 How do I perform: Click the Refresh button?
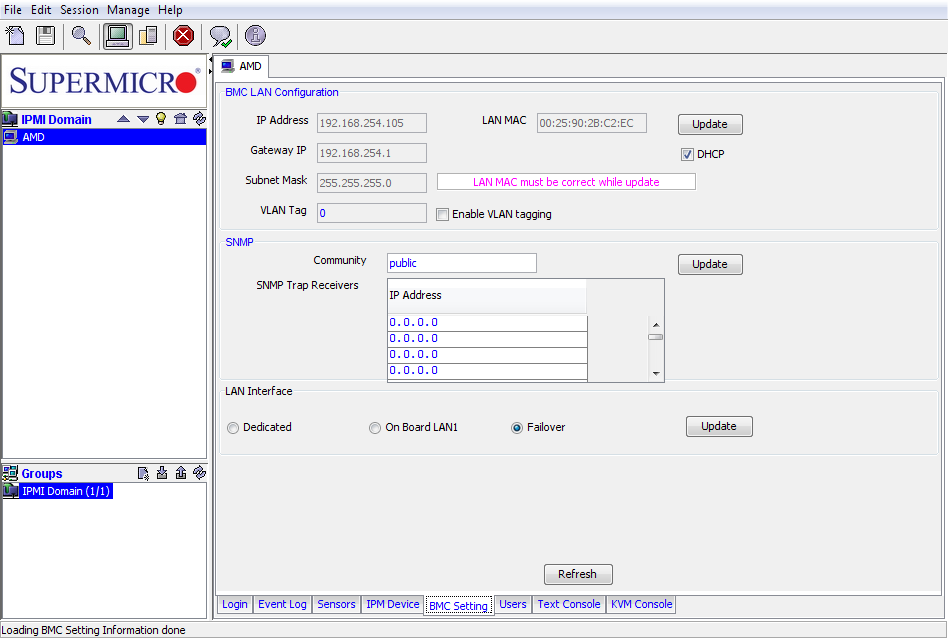click(578, 574)
